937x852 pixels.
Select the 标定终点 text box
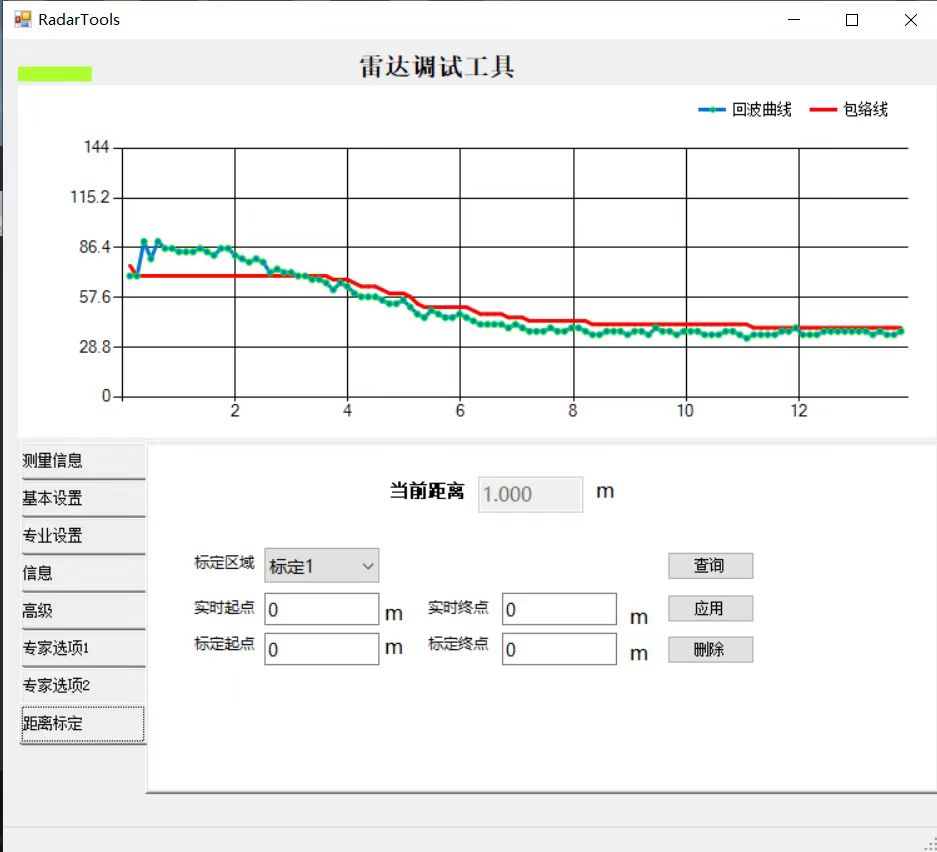pos(559,649)
